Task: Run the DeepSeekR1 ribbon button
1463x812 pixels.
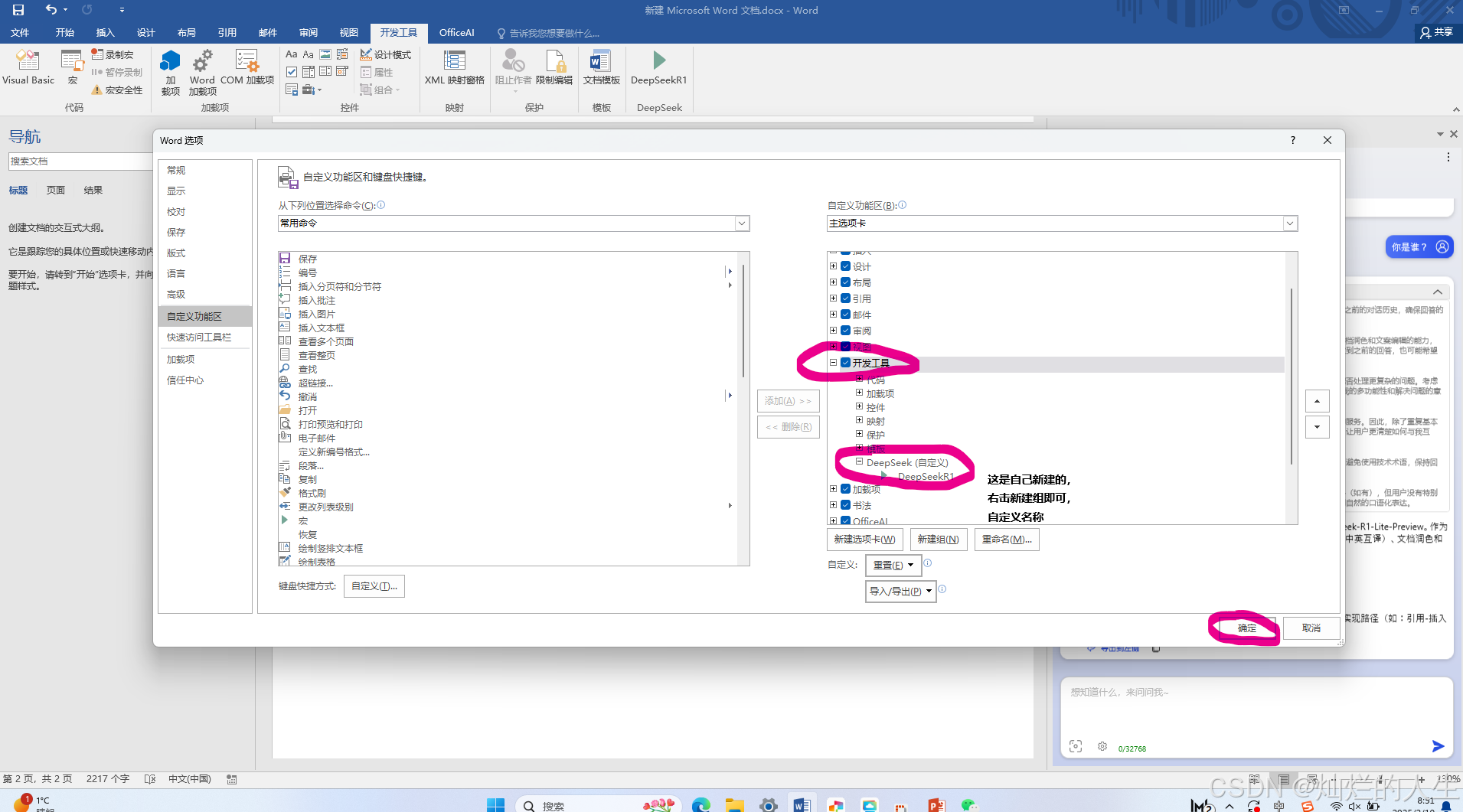Action: pos(658,67)
